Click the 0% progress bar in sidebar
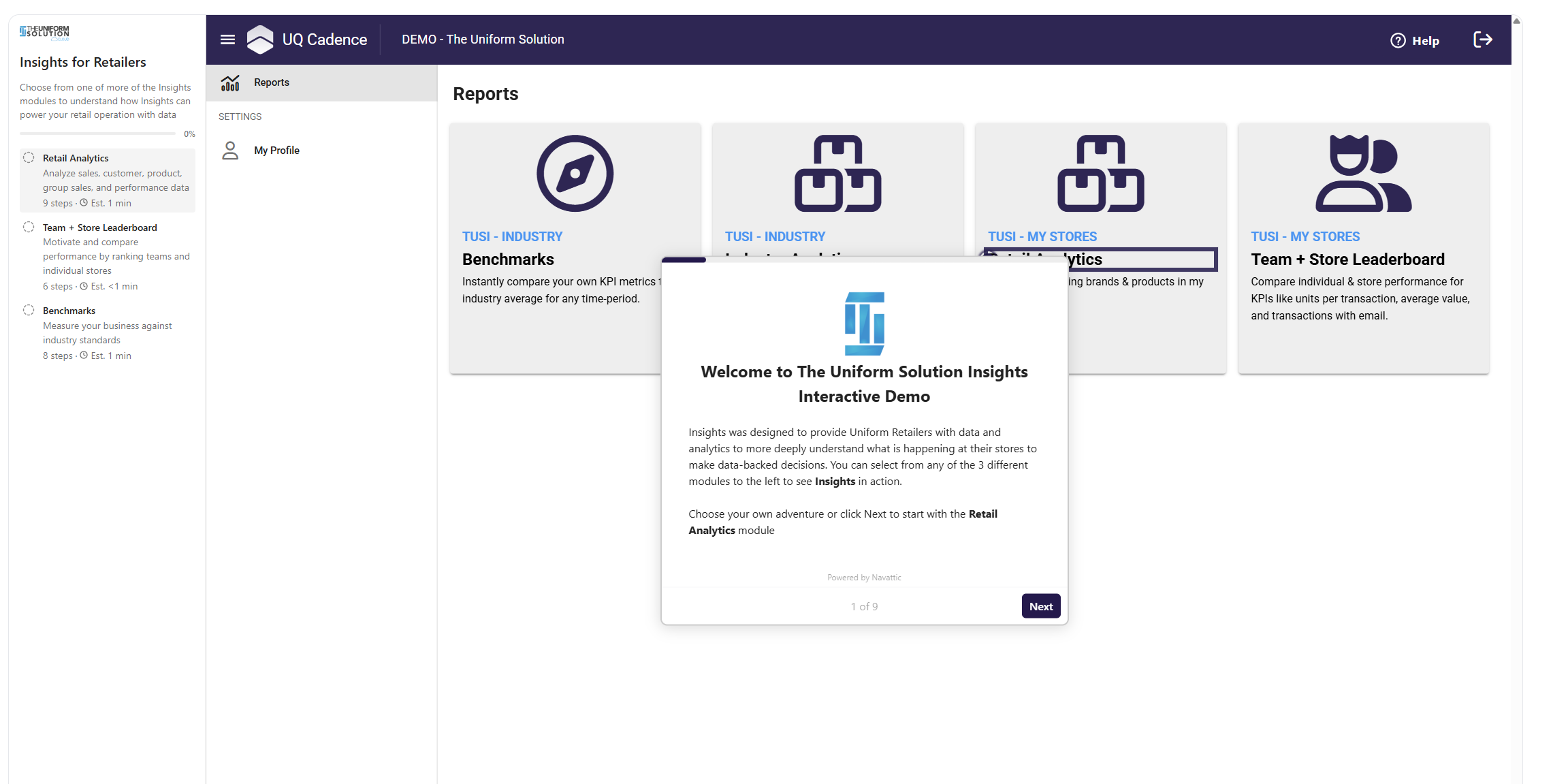 [x=97, y=134]
